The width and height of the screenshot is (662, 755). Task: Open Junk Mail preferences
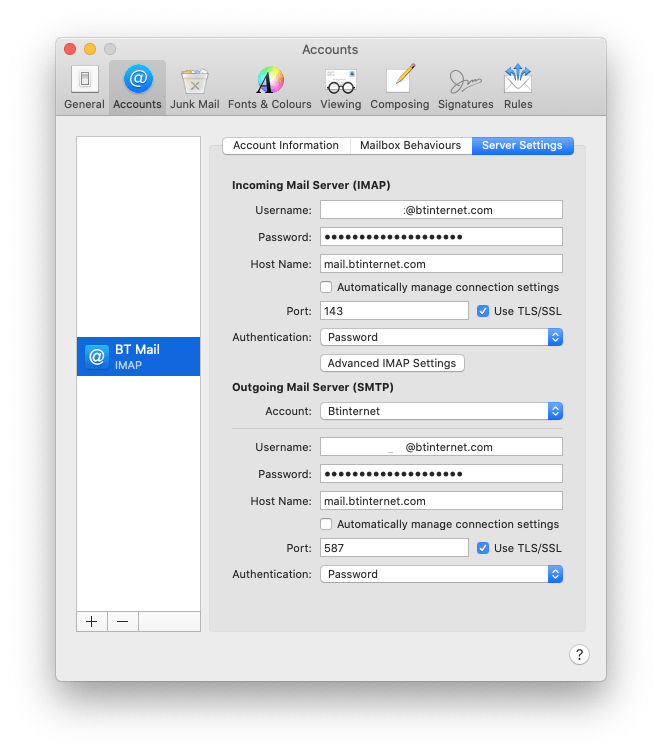coord(195,88)
